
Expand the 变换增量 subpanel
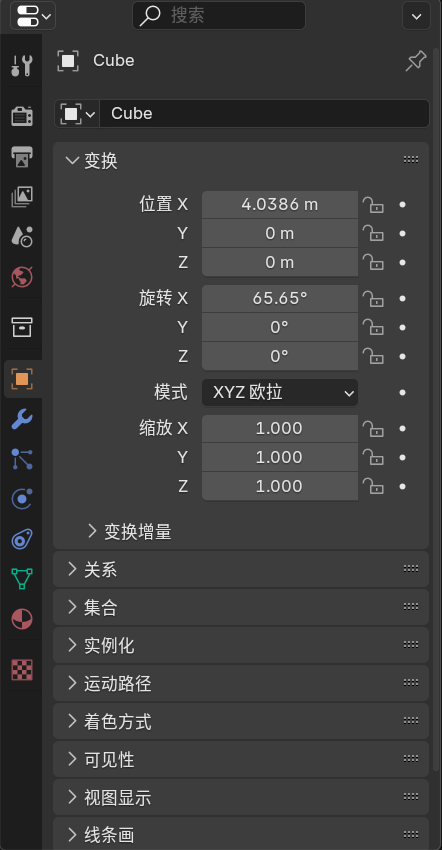pyautogui.click(x=92, y=531)
